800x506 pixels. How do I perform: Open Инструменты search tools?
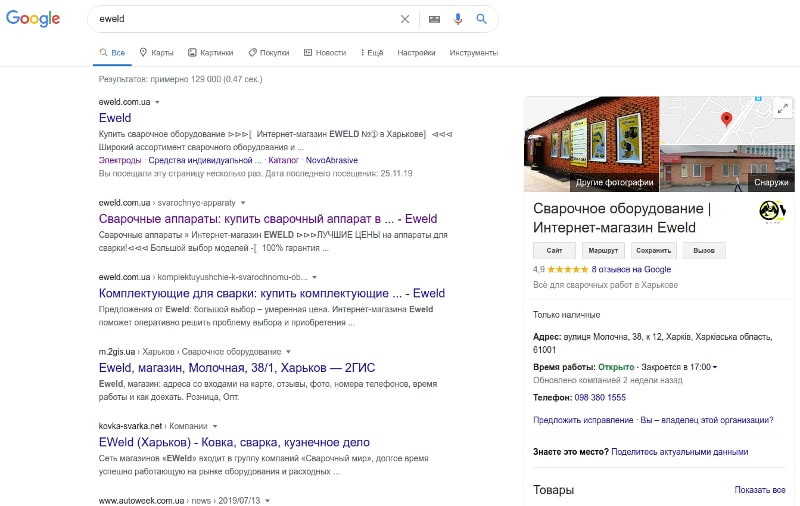pyautogui.click(x=473, y=53)
